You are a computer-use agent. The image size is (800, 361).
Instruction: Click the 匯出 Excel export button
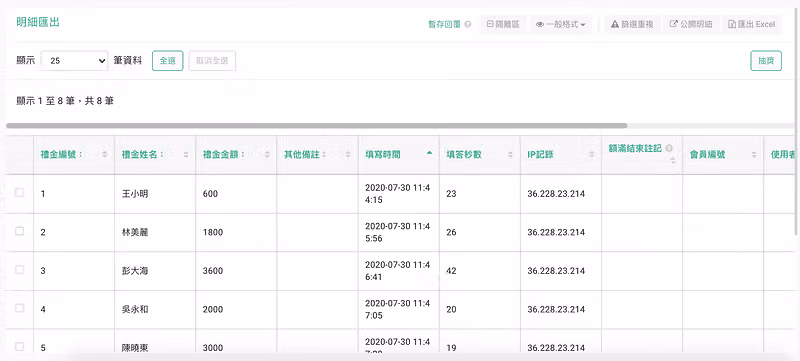click(752, 24)
